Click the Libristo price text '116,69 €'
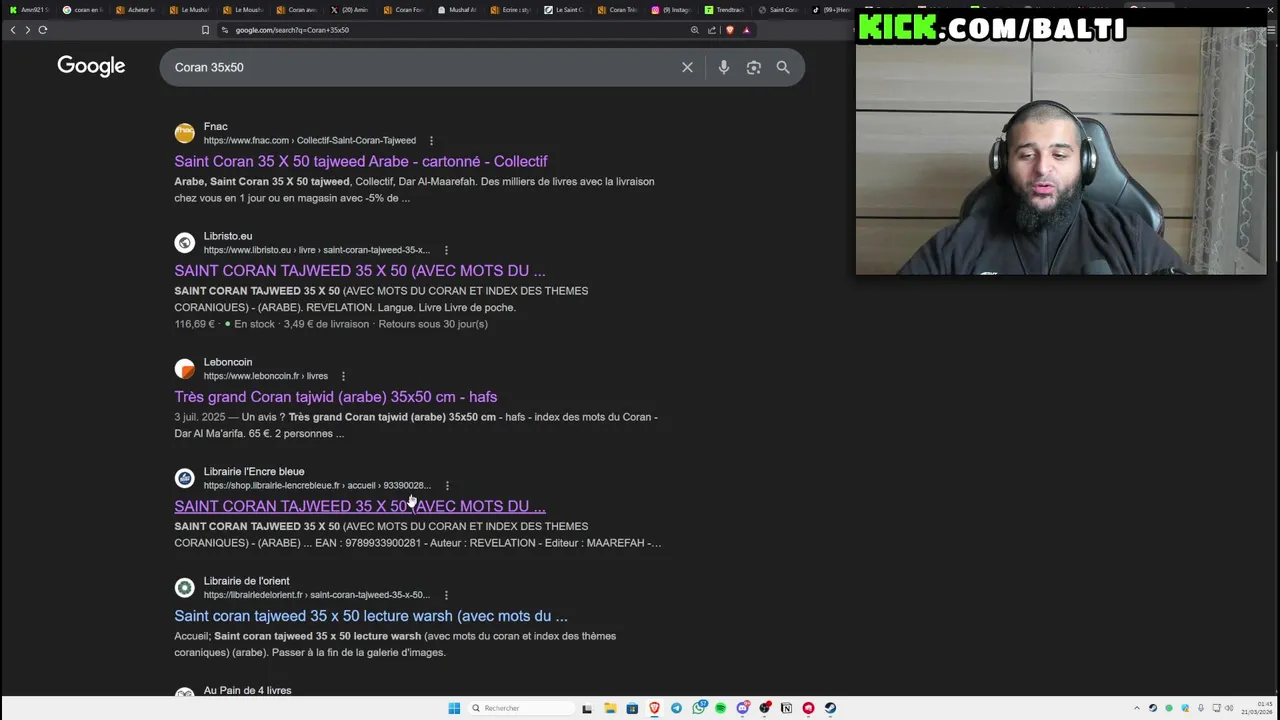This screenshot has width=1280, height=720. click(195, 324)
